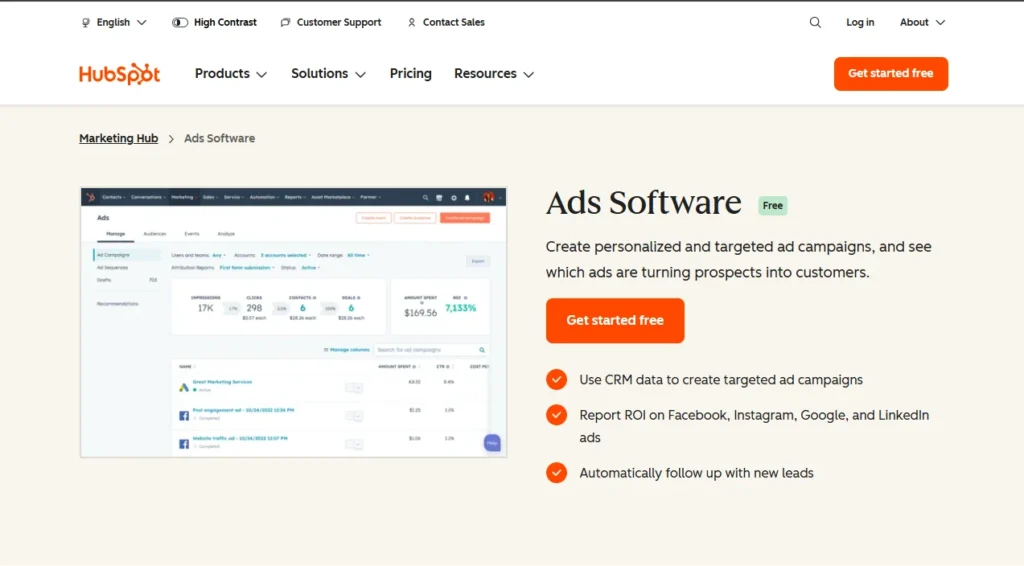Open the Customer Support link

338,22
